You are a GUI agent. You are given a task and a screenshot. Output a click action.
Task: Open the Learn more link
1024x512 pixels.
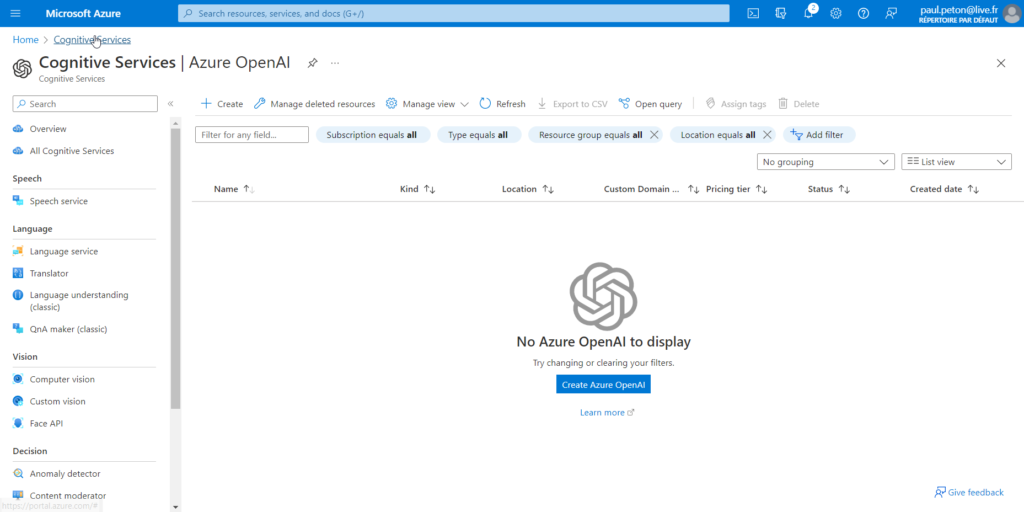[x=607, y=413]
